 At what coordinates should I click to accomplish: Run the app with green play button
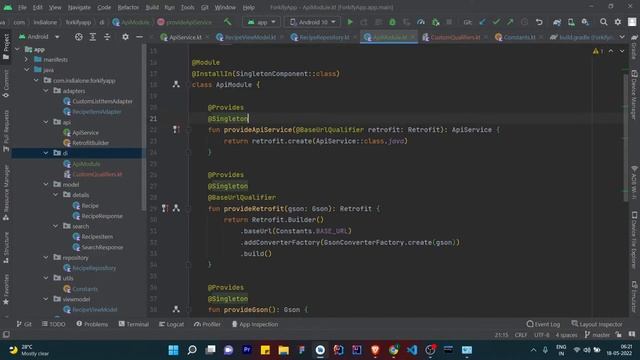click(350, 22)
